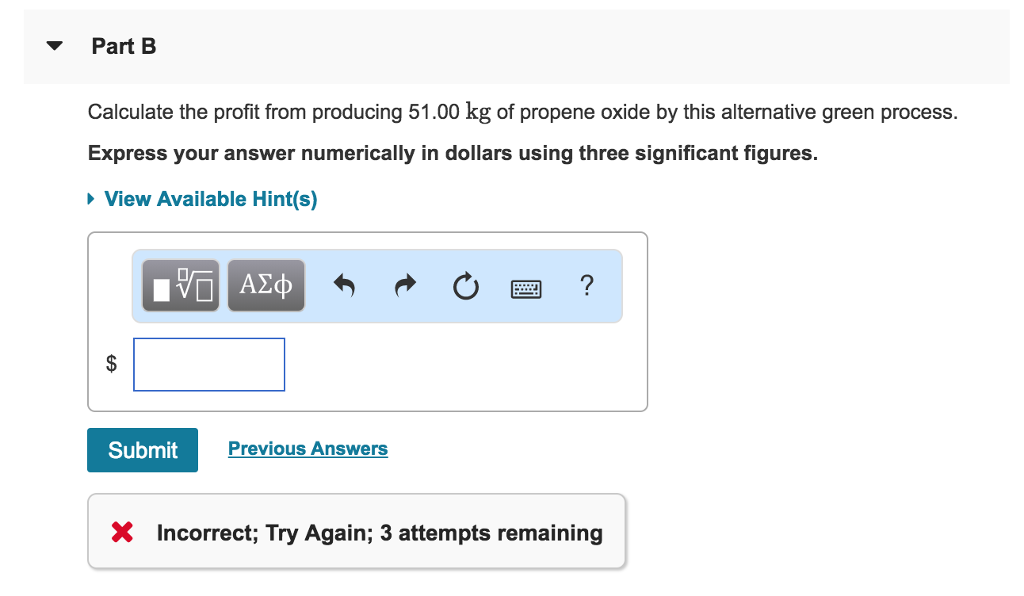Submit your answer

142,449
